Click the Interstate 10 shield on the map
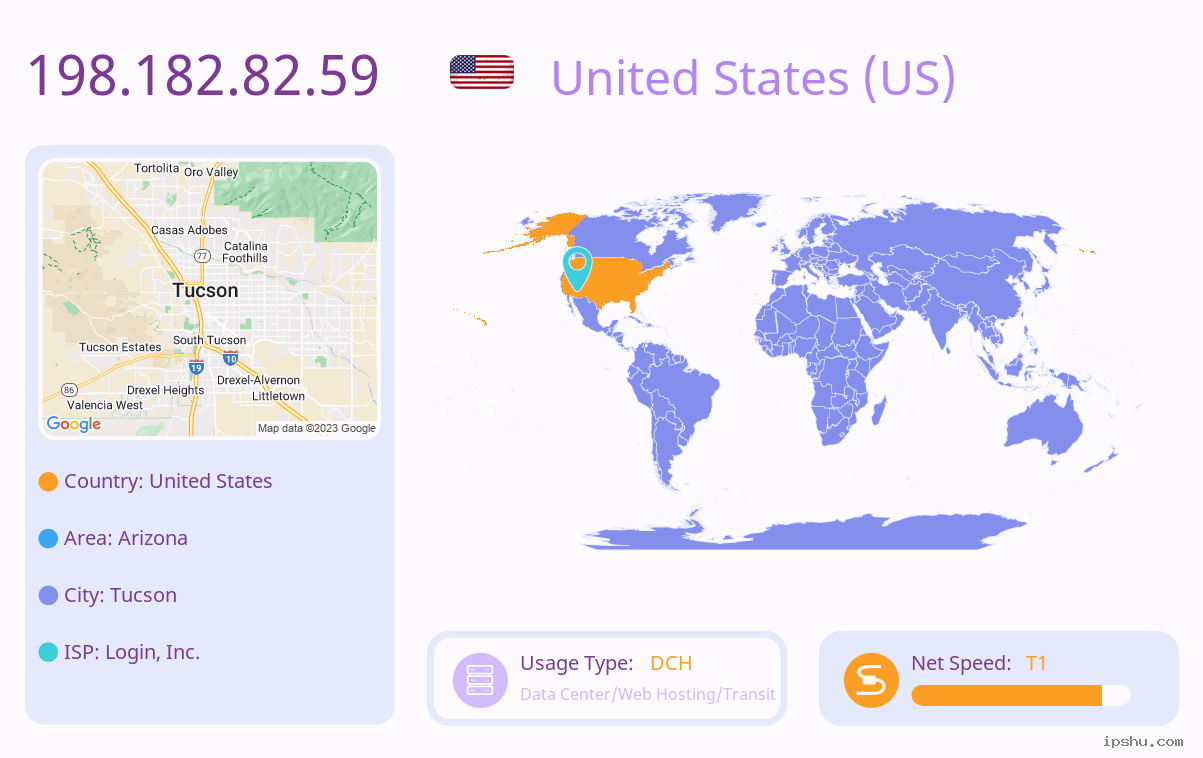The height and width of the screenshot is (758, 1203). click(230, 358)
